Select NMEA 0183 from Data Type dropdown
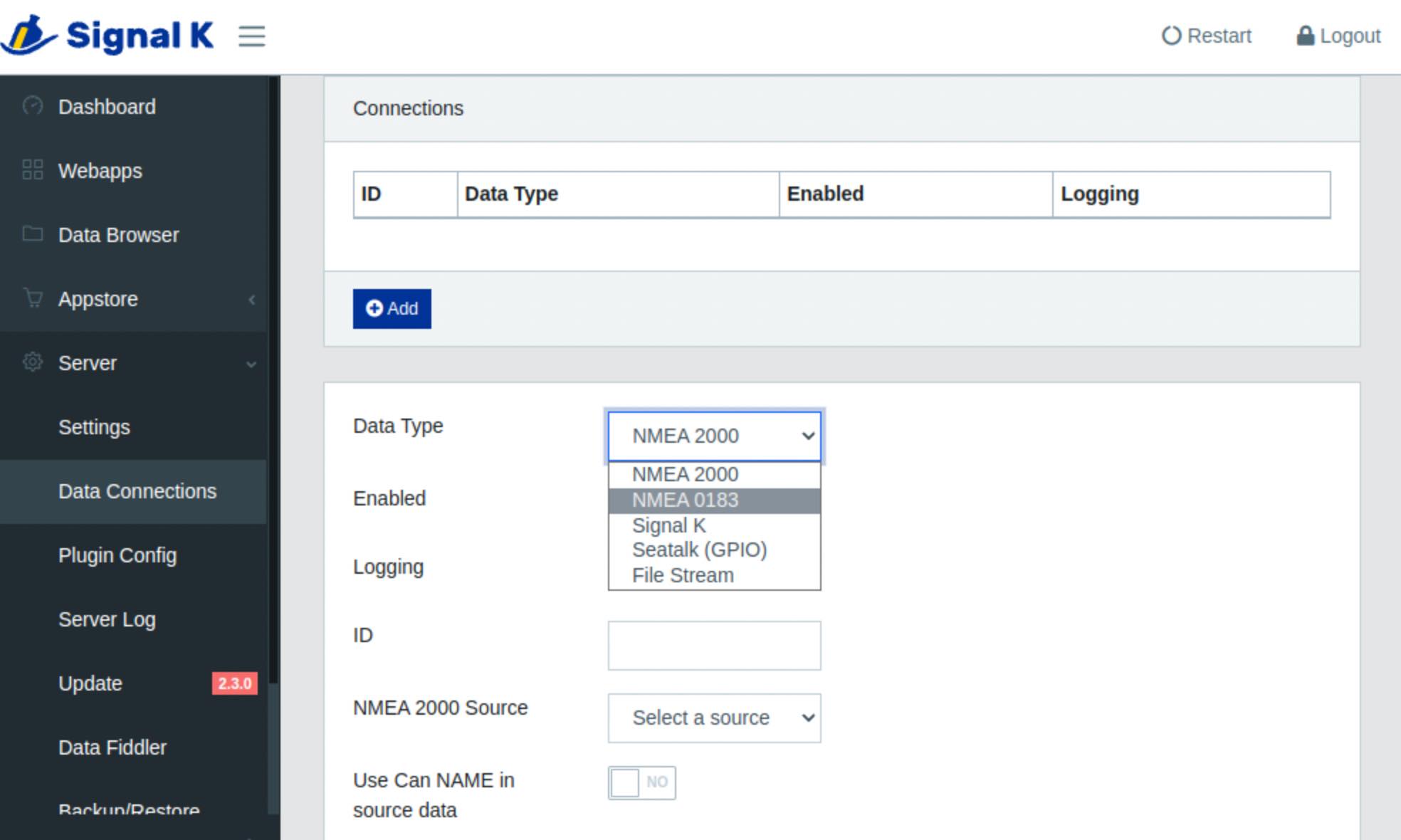 (x=714, y=499)
